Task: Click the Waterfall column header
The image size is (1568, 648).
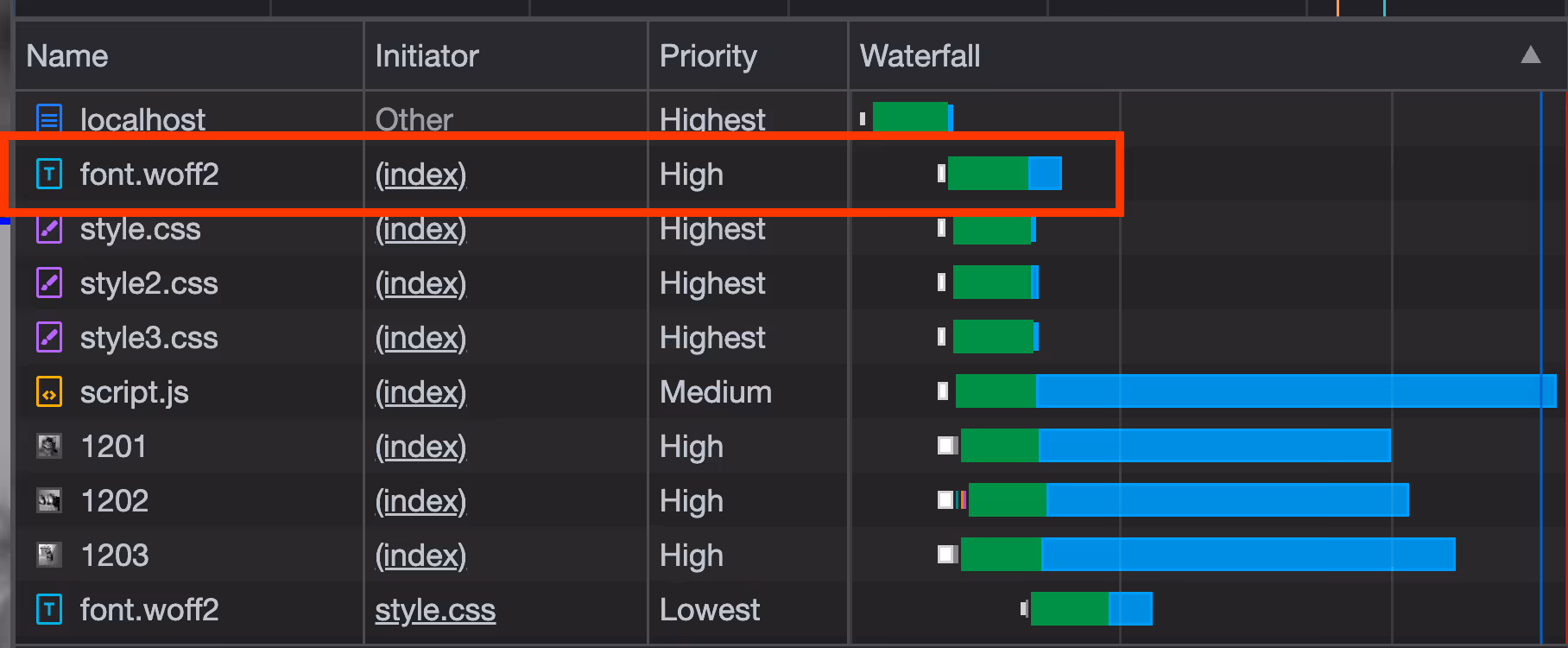Action: click(920, 56)
